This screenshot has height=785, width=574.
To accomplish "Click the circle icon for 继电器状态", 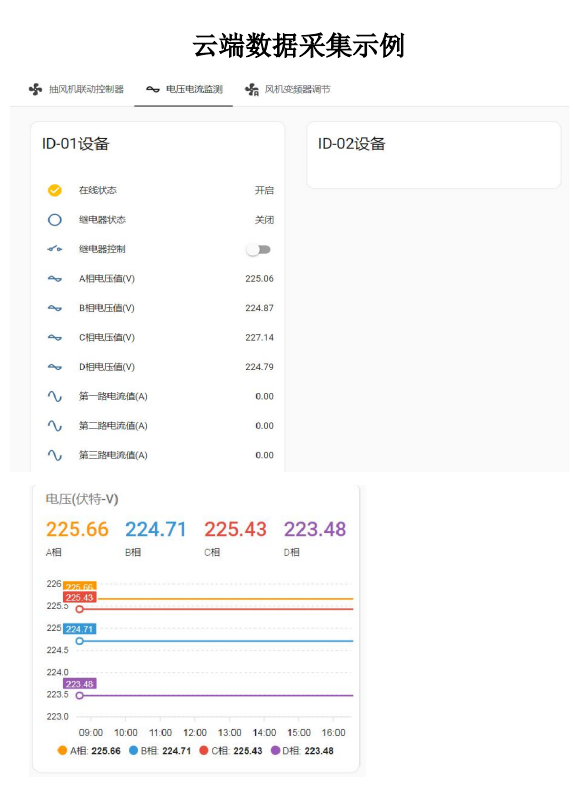I will pos(55,220).
